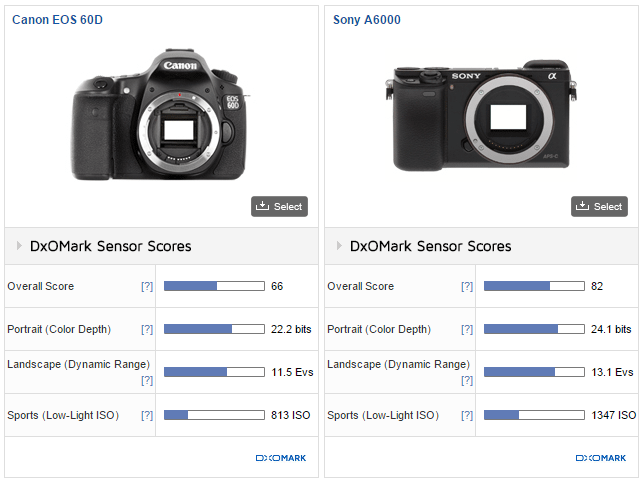This screenshot has width=644, height=483.
Task: Open help for Canon Sports Low-Light ISO
Action: (147, 415)
